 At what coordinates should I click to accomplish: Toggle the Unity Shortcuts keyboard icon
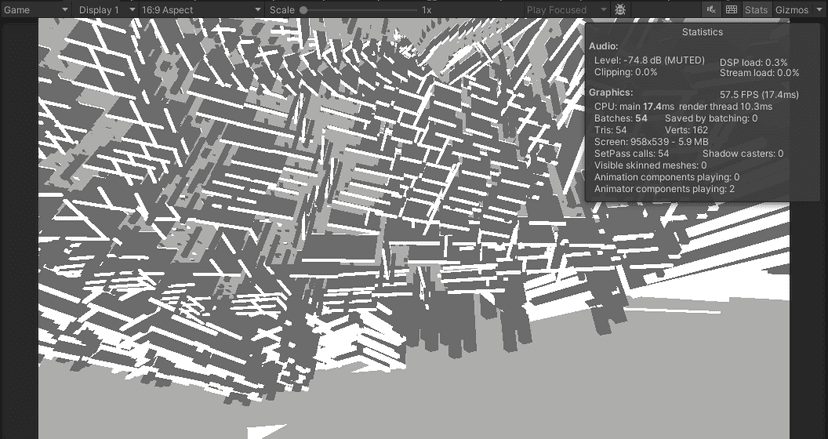[x=731, y=10]
